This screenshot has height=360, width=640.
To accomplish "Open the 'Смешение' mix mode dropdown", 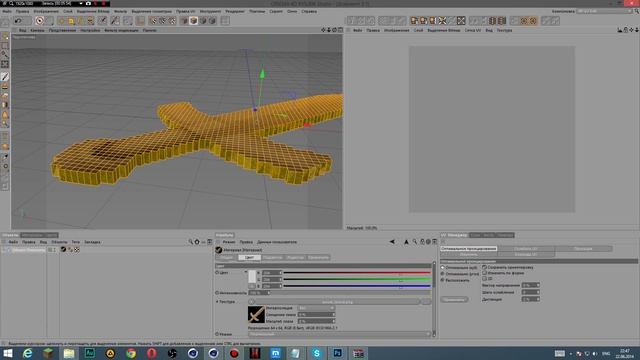I will (340, 334).
